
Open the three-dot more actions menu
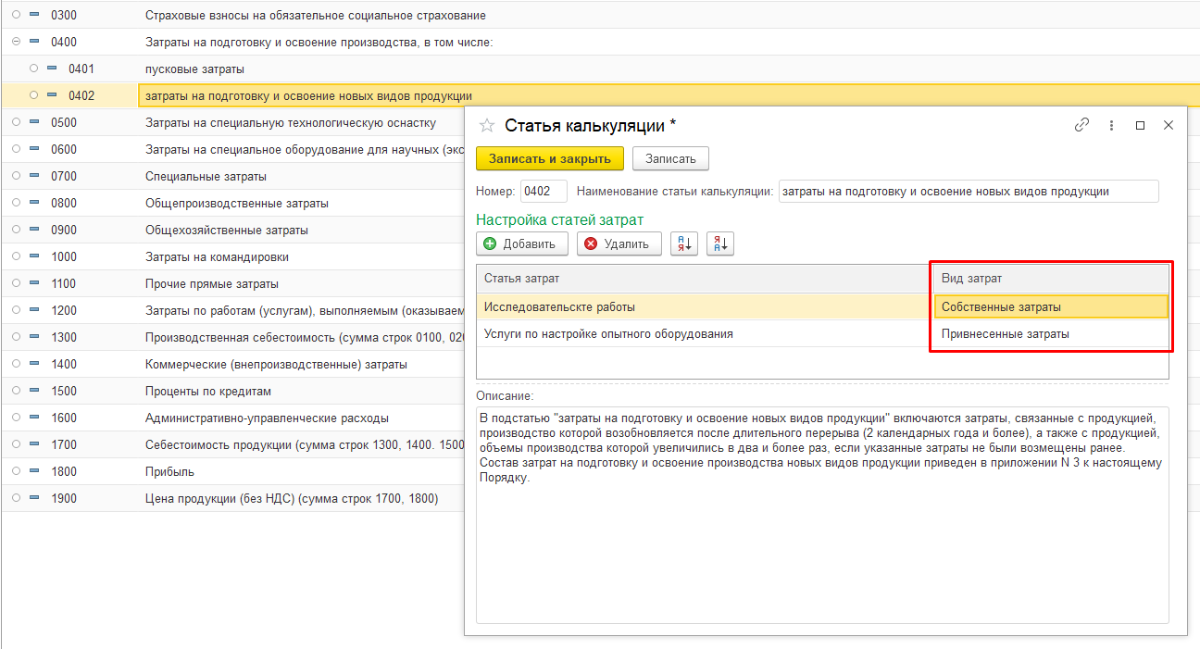click(1111, 126)
